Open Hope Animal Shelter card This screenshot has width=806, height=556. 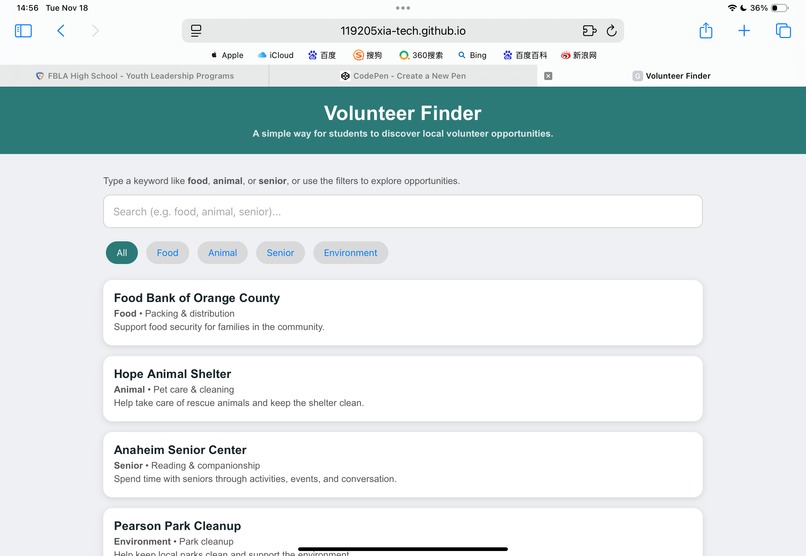[x=402, y=388]
